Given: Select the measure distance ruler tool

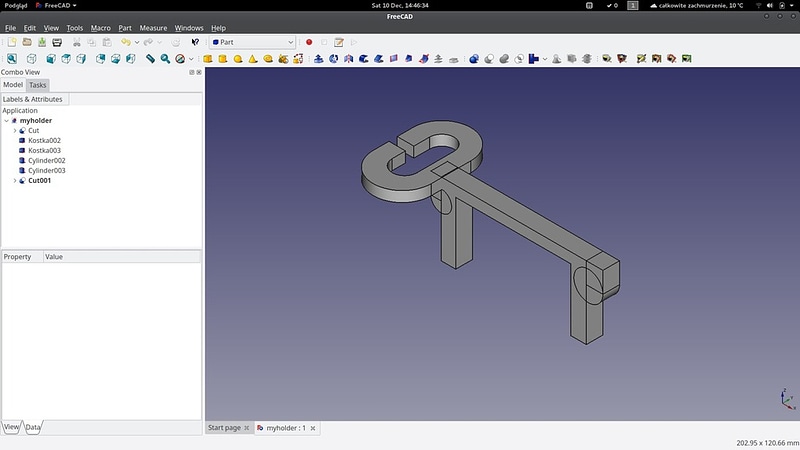Looking at the screenshot, I should click(x=150, y=59).
